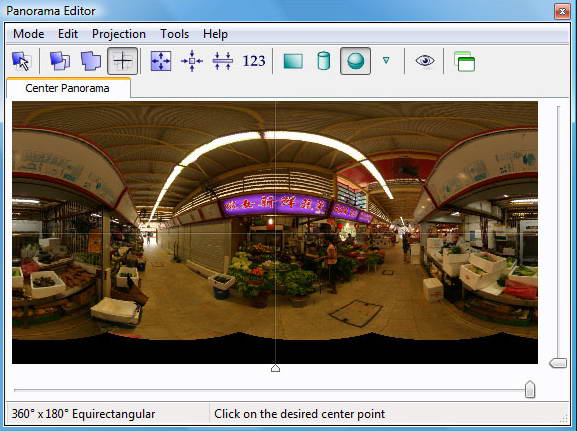Open the numerical transform 123 tool
Image resolution: width=577 pixels, height=431 pixels.
coord(254,61)
